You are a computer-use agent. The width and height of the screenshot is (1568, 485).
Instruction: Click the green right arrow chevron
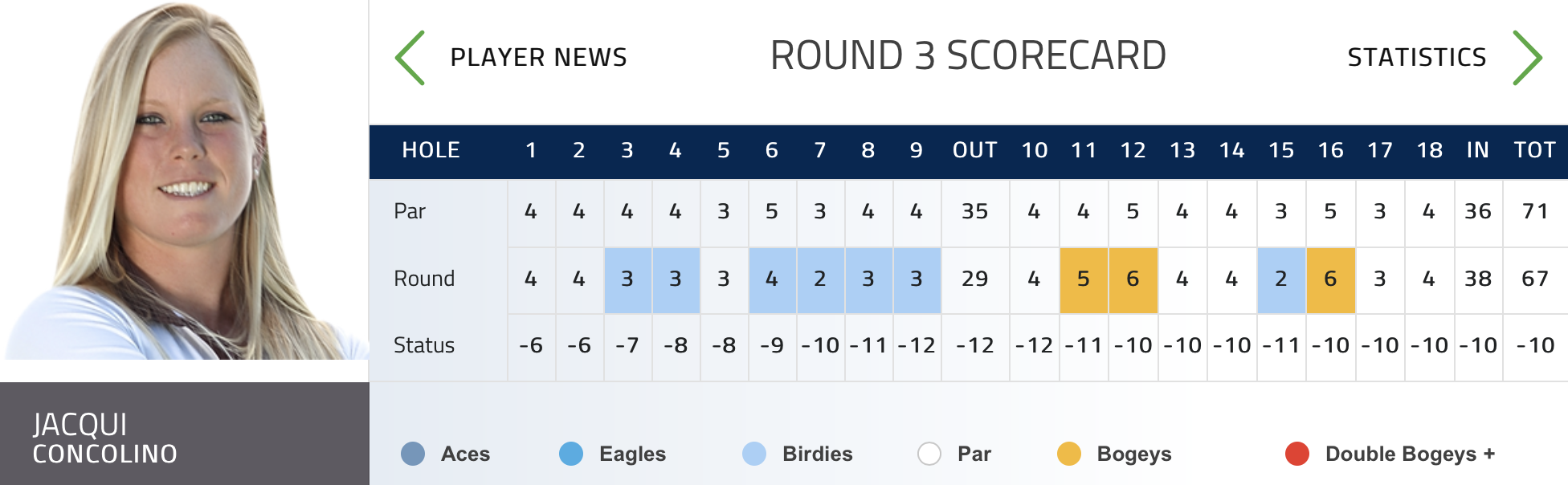[x=1526, y=58]
